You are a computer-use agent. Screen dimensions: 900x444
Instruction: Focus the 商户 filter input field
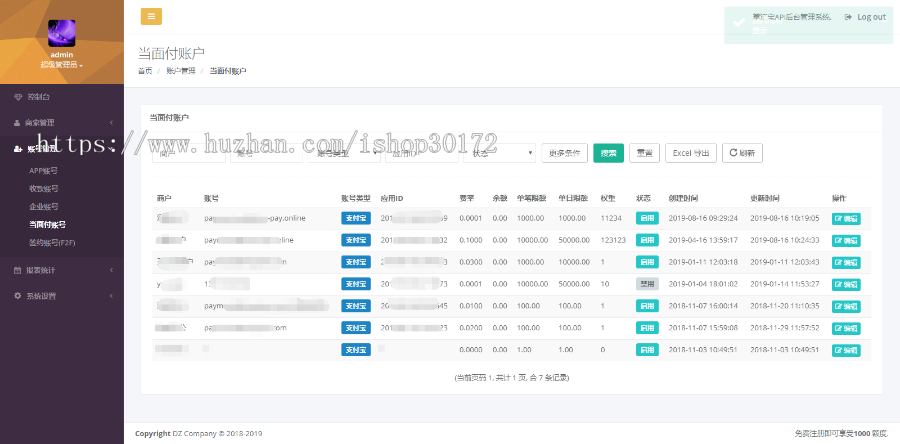pyautogui.click(x=189, y=153)
